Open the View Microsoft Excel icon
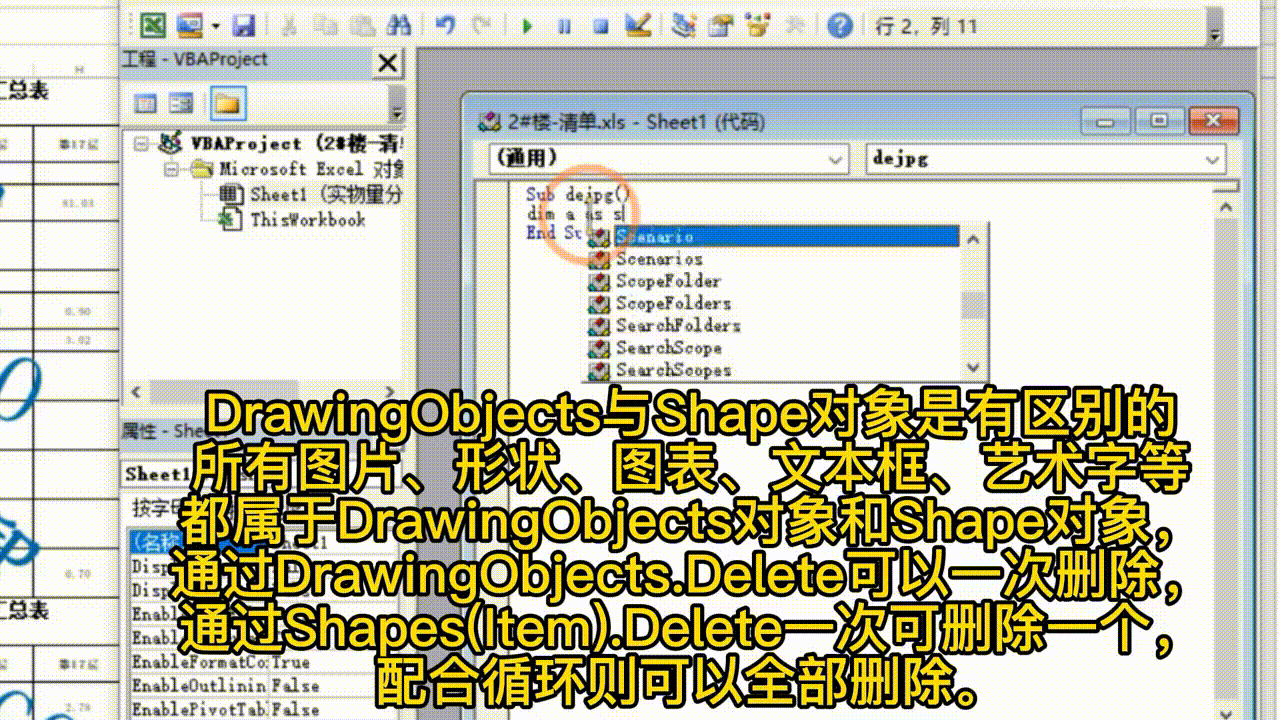The image size is (1280, 720). point(153,25)
